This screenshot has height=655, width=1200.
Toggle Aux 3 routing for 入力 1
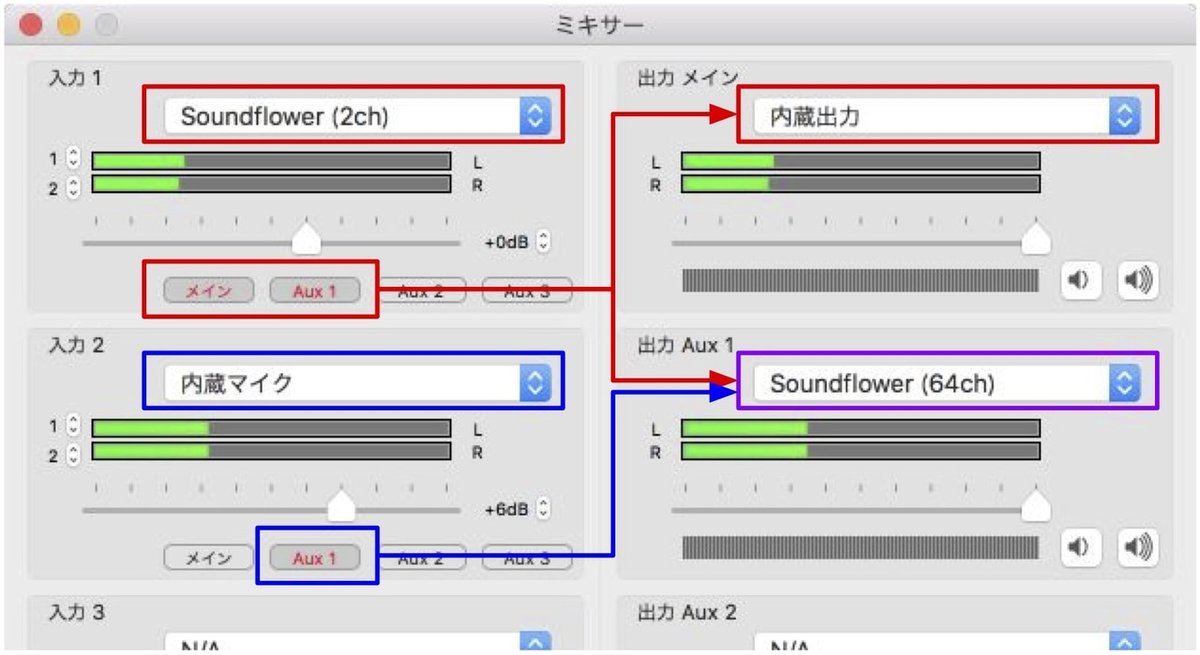click(527, 291)
